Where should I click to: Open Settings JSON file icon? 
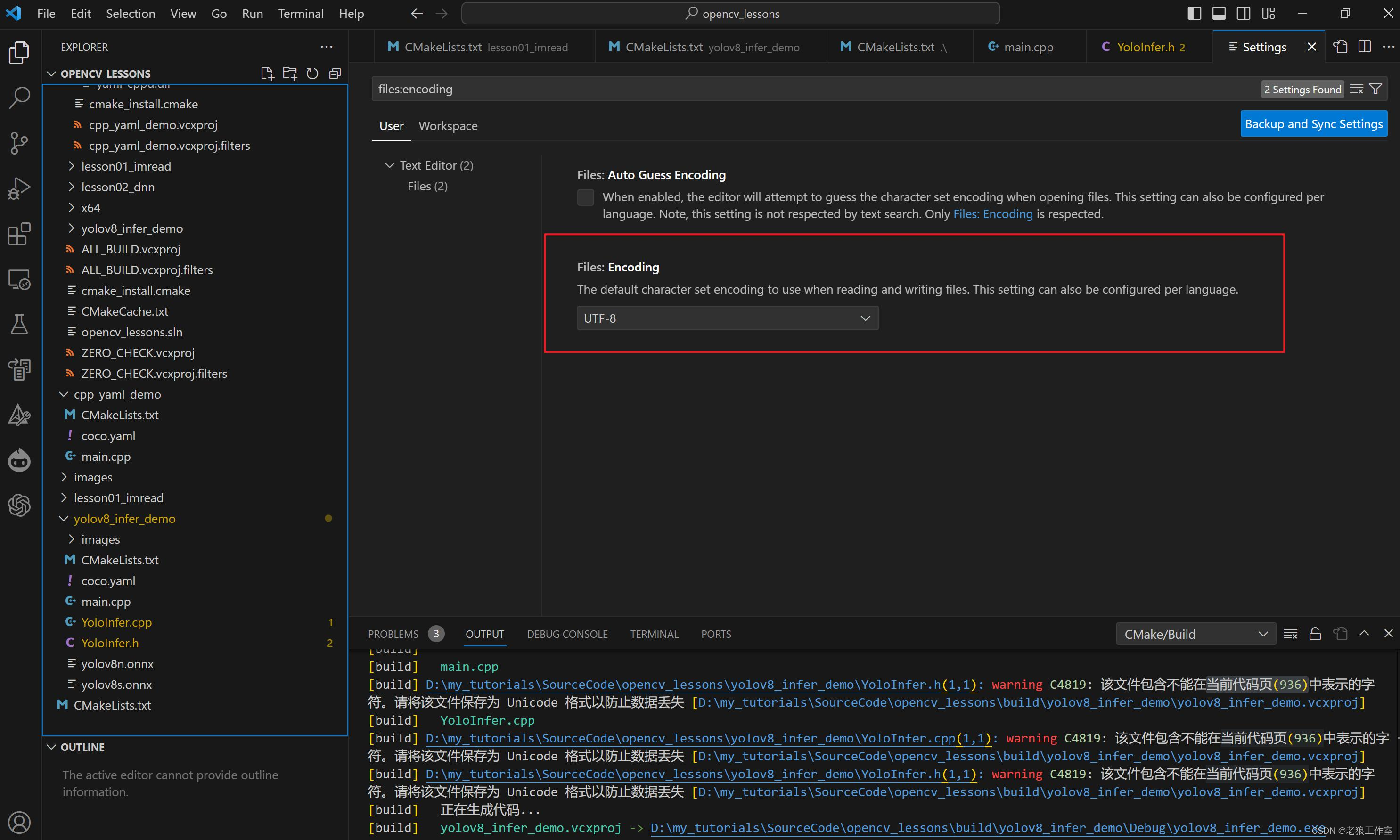coord(1340,47)
